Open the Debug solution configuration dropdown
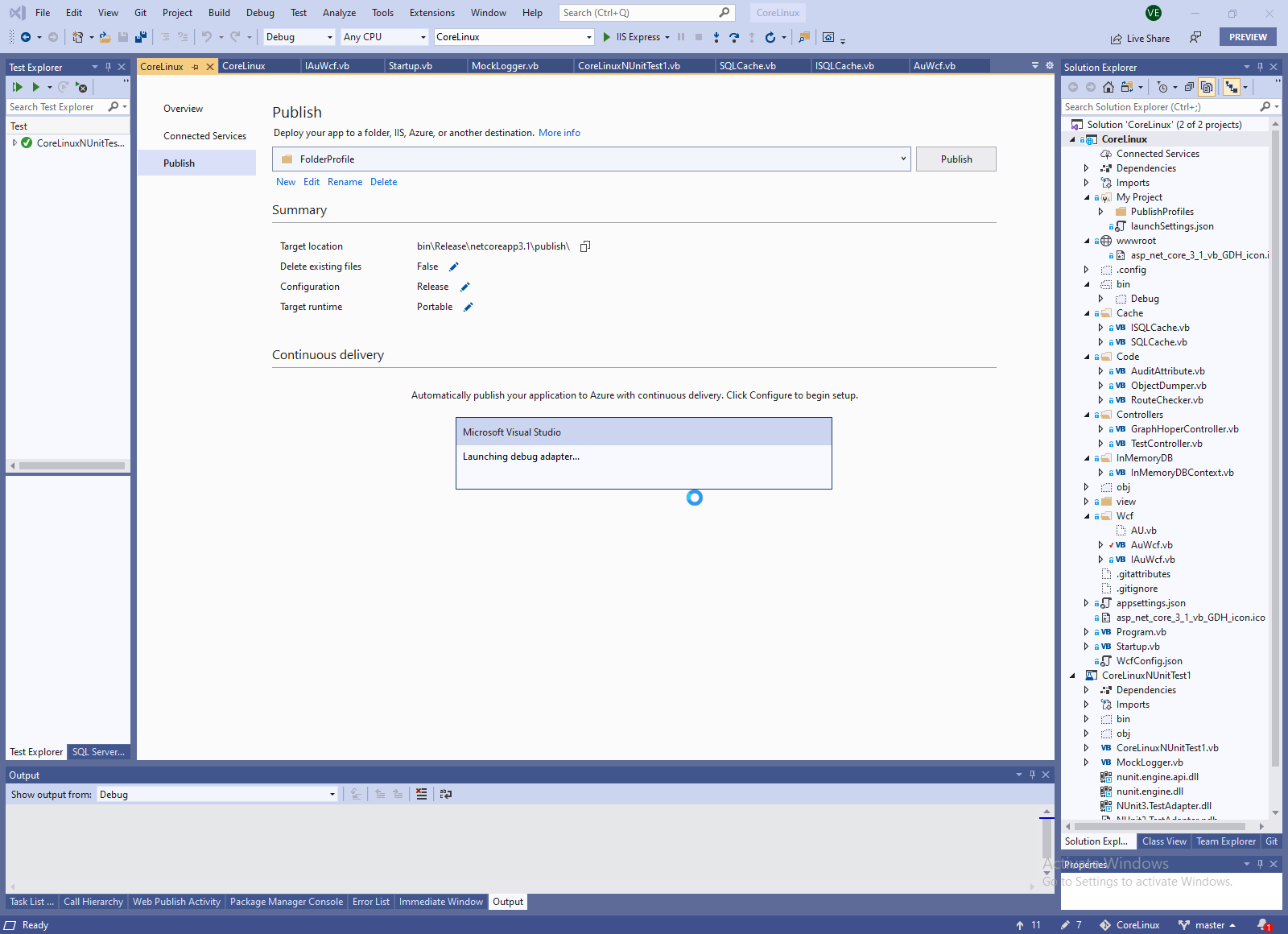Screen dimensions: 1288x934 click(x=299, y=37)
